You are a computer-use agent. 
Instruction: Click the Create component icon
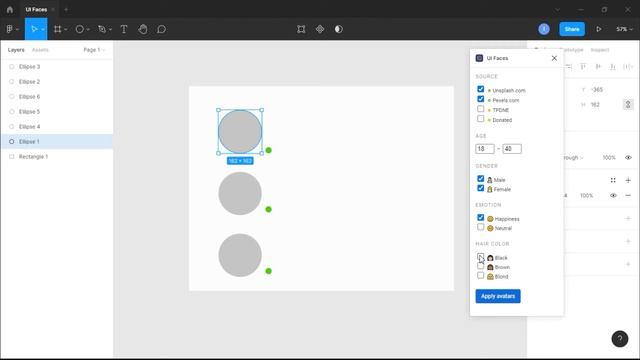click(320, 29)
